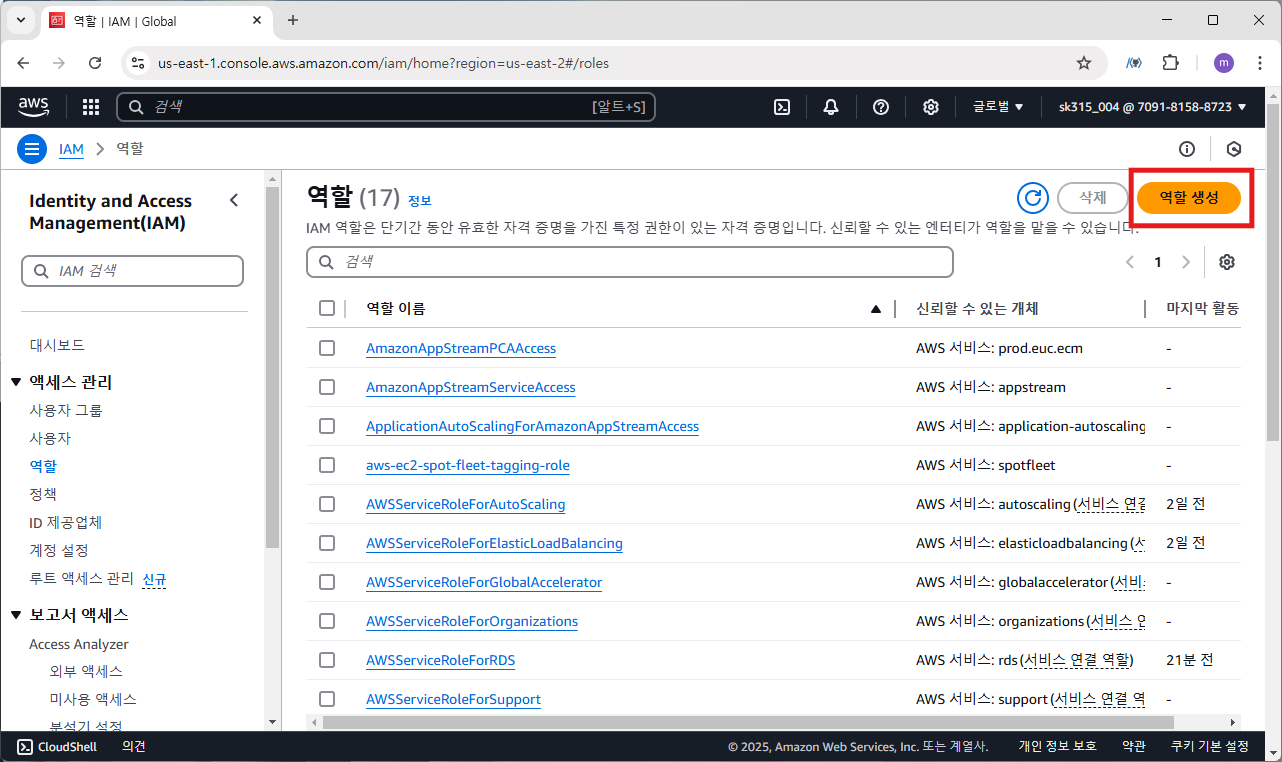Screen dimensions: 1282x762
Task: Click the 역할 생성 button
Action: (x=1189, y=198)
